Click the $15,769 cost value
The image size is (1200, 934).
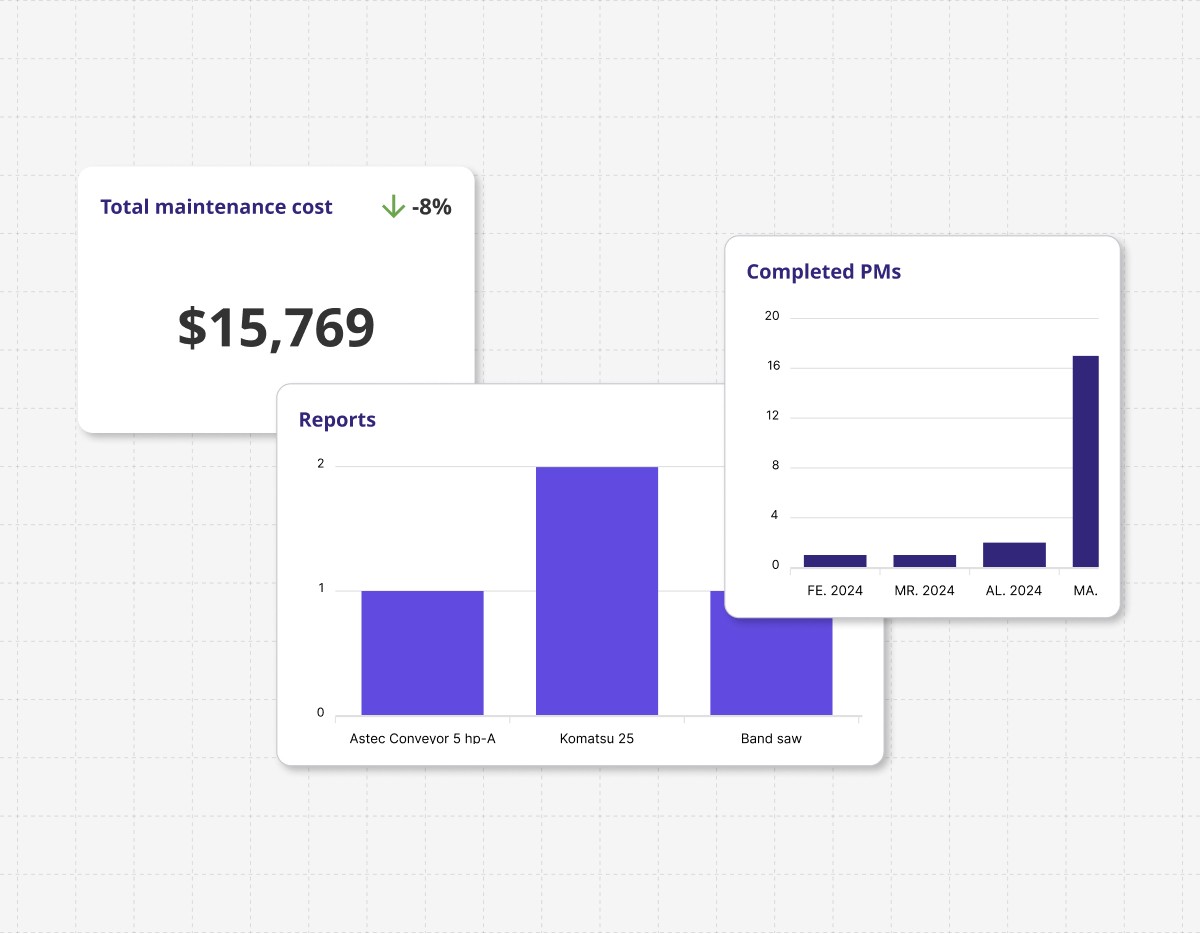276,328
